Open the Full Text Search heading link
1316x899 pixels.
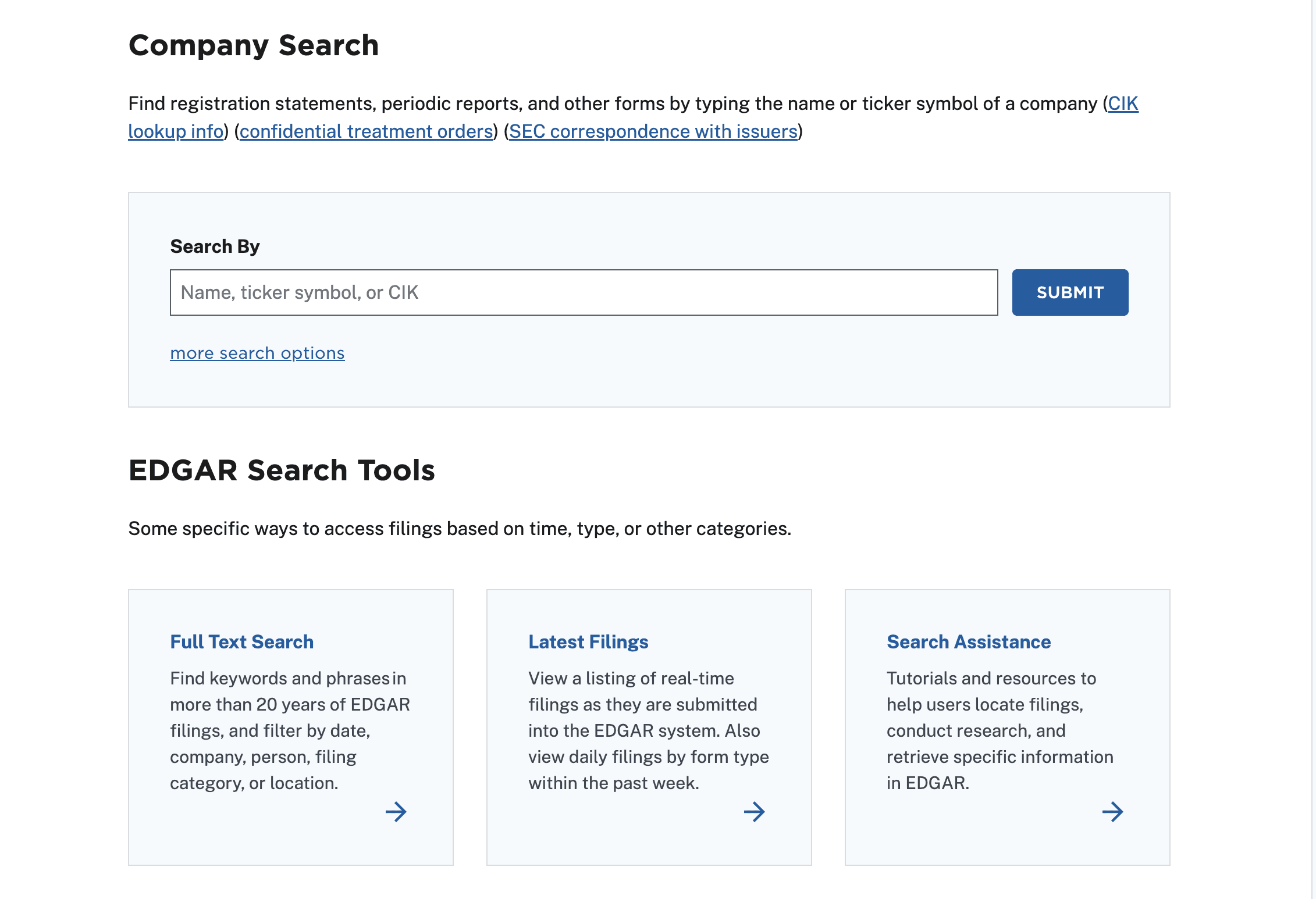point(241,641)
